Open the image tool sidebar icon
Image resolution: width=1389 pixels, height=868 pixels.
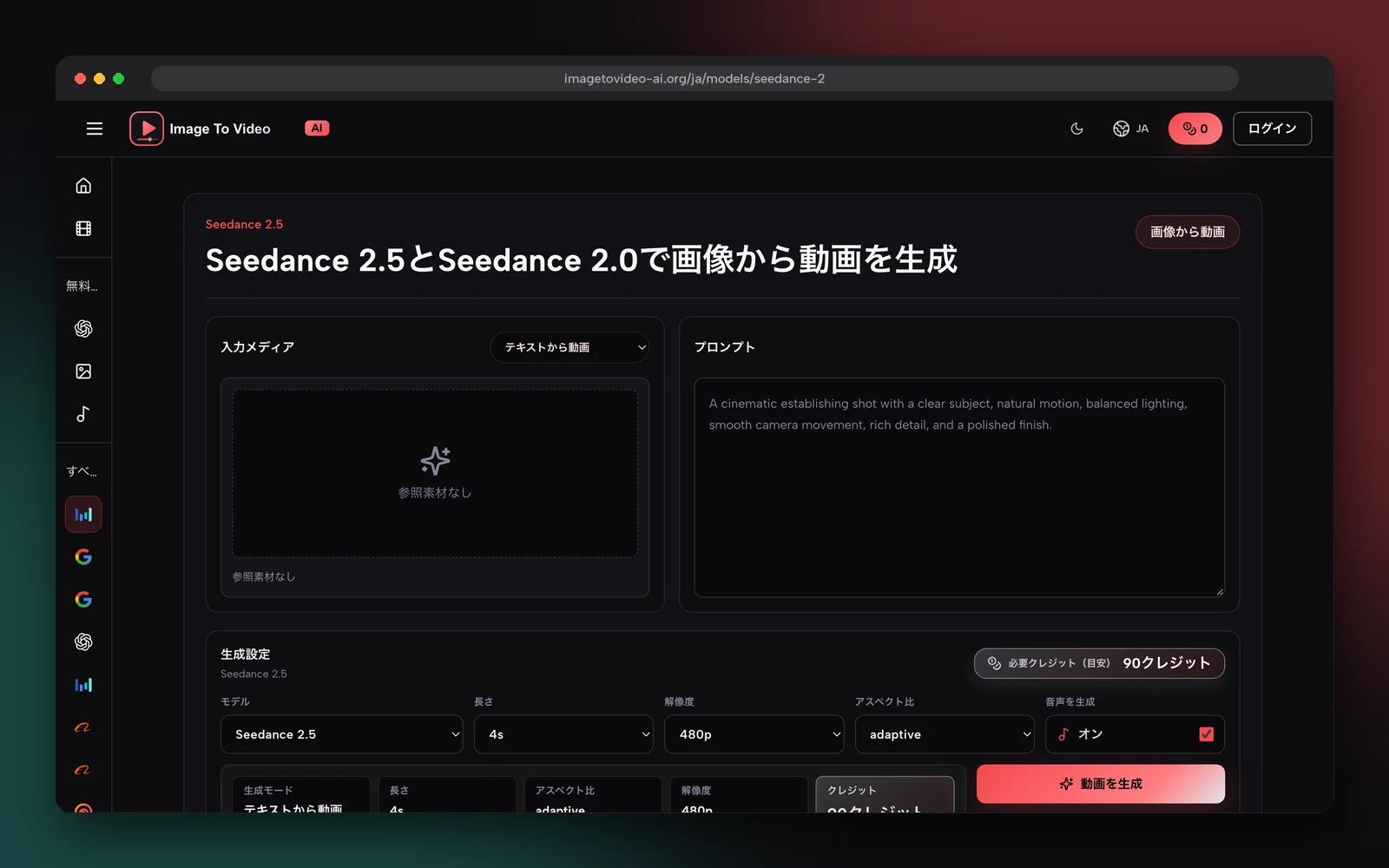pos(83,372)
